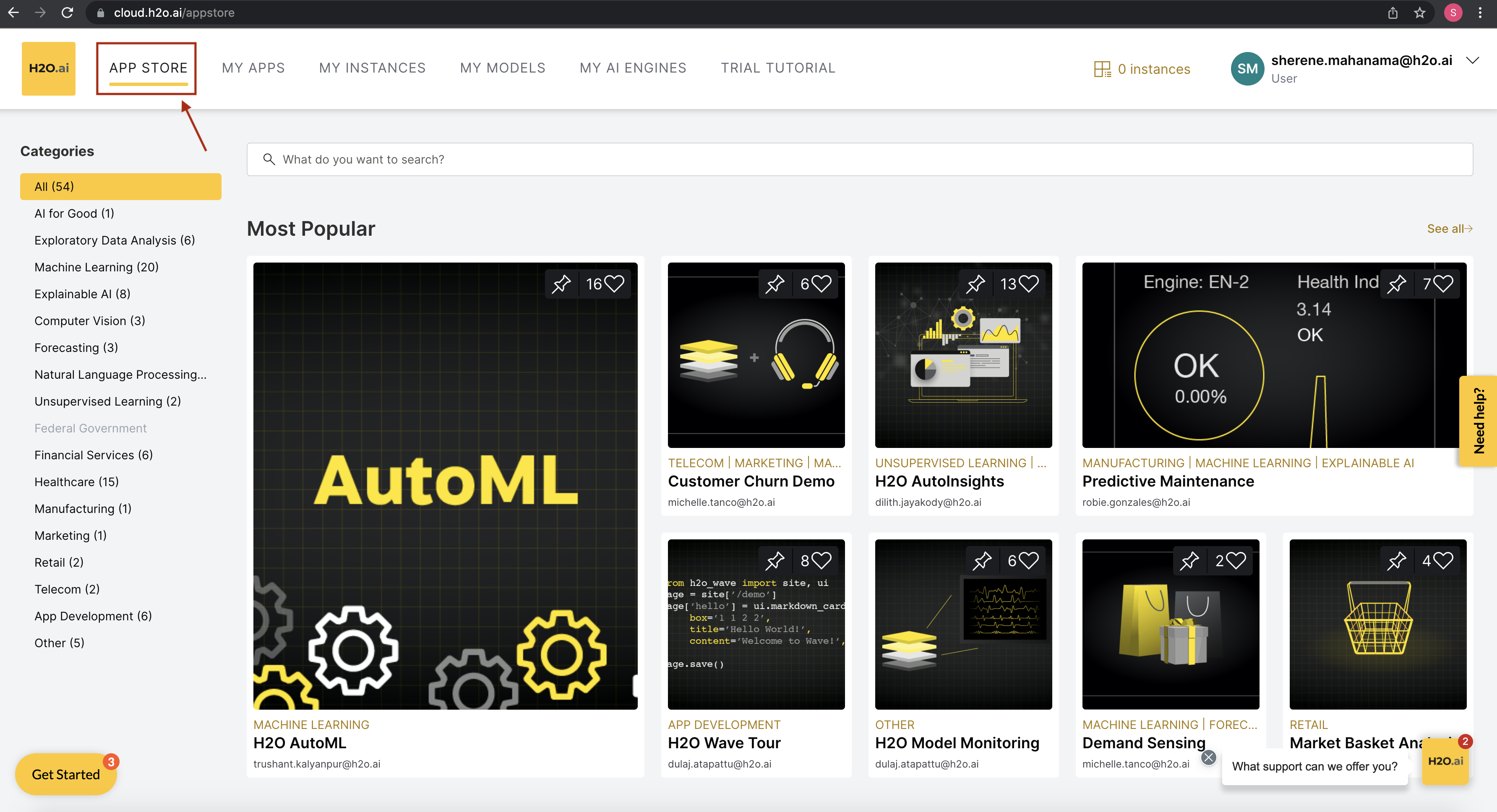Click the browser address bar URL
The width and height of the screenshot is (1497, 812).
[174, 12]
